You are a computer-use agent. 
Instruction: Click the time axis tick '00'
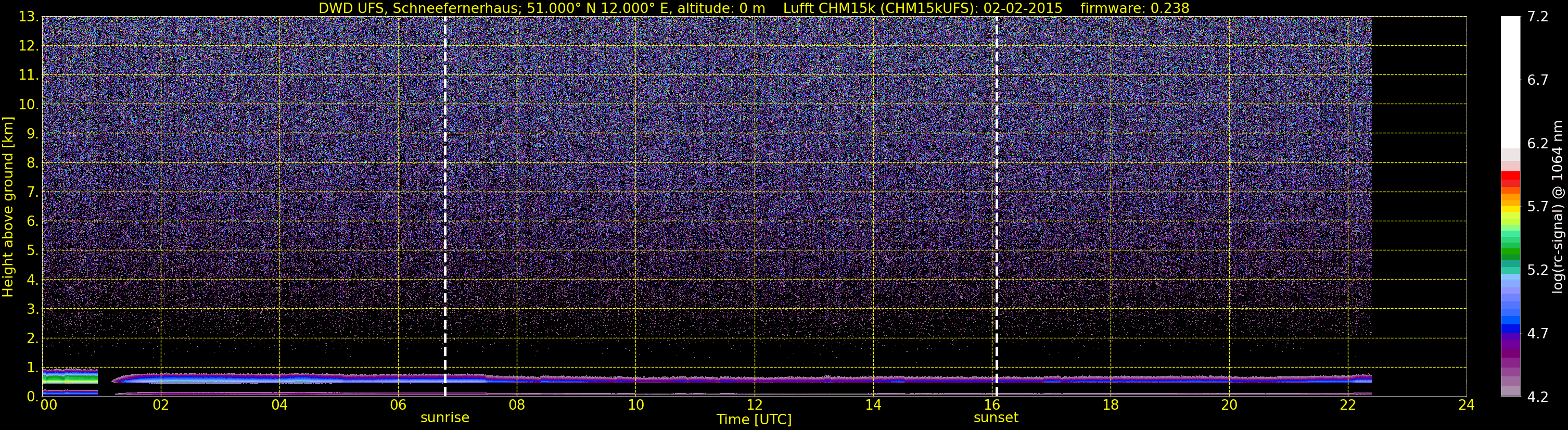click(x=49, y=405)
